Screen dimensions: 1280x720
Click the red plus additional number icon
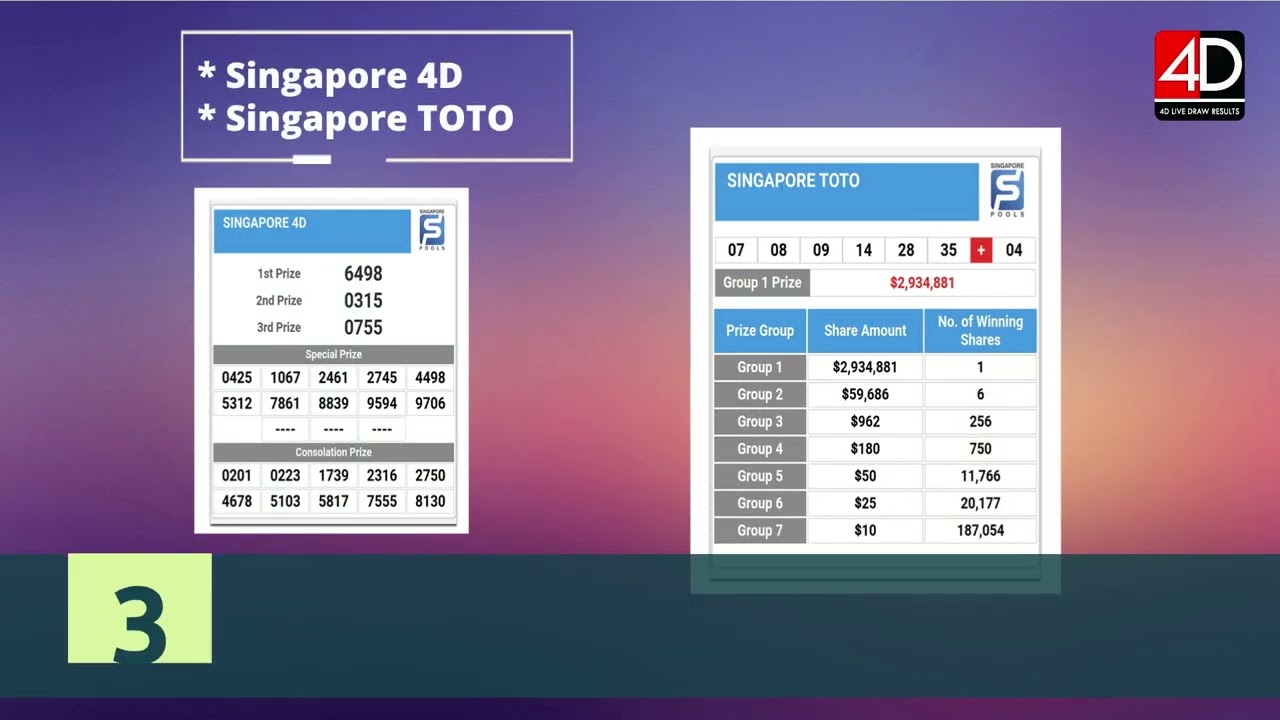(981, 250)
